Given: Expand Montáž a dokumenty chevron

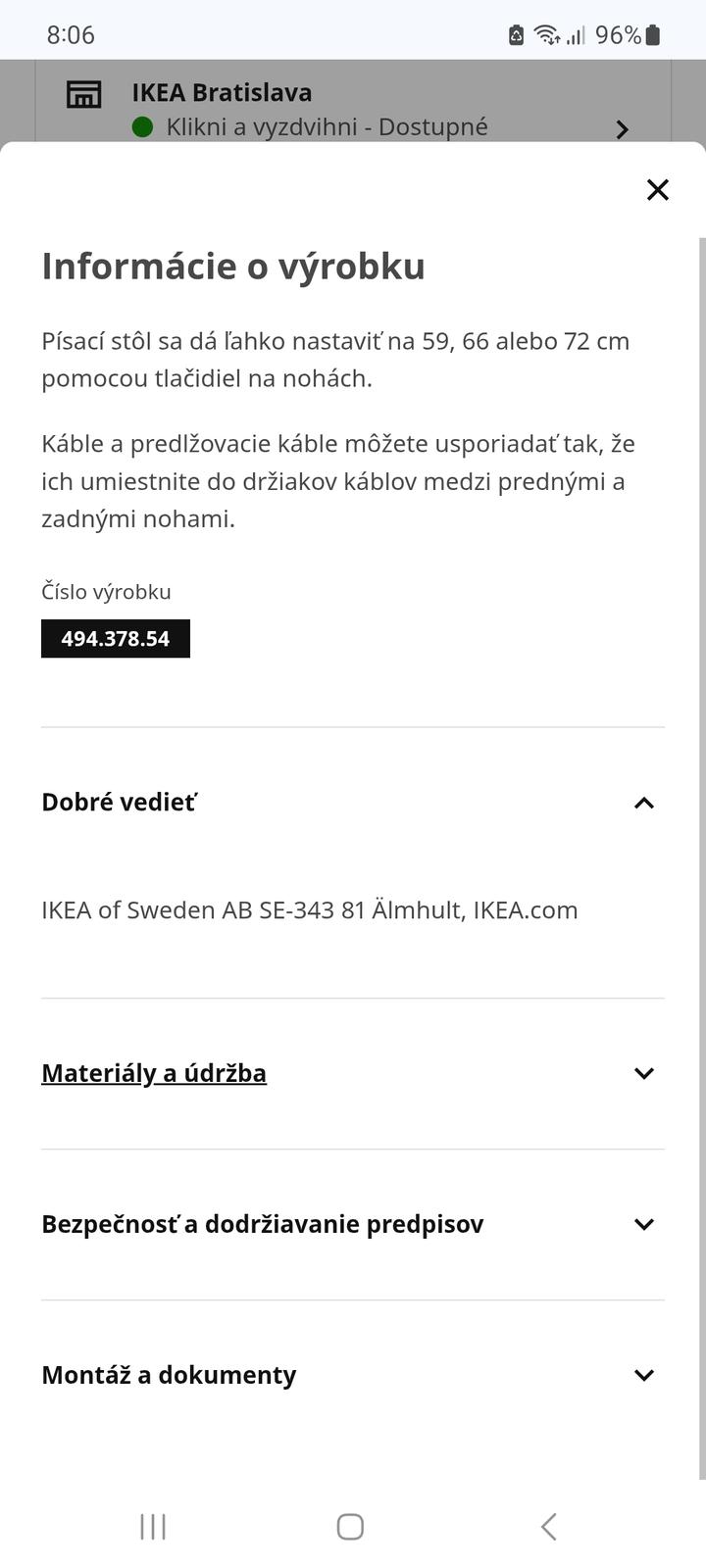Looking at the screenshot, I should click(643, 1375).
